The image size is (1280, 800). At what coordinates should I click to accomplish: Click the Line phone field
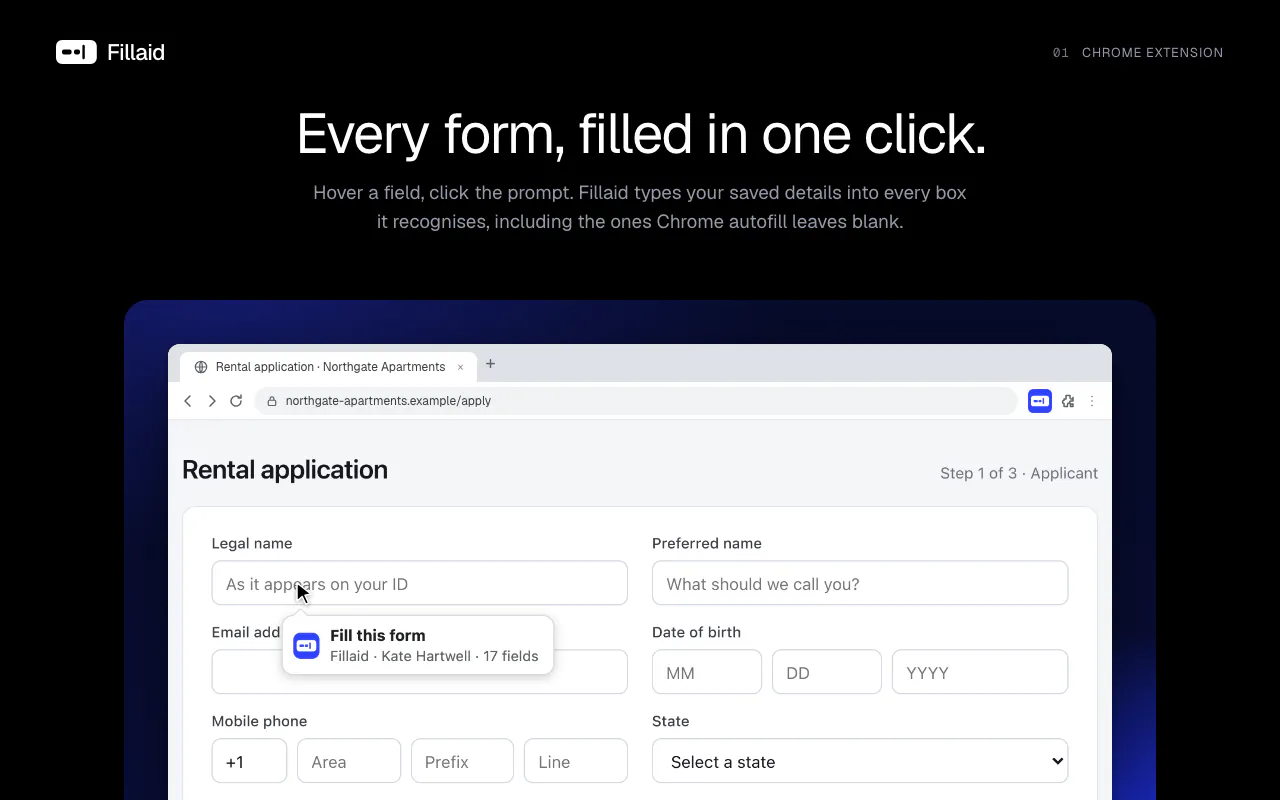pos(576,761)
